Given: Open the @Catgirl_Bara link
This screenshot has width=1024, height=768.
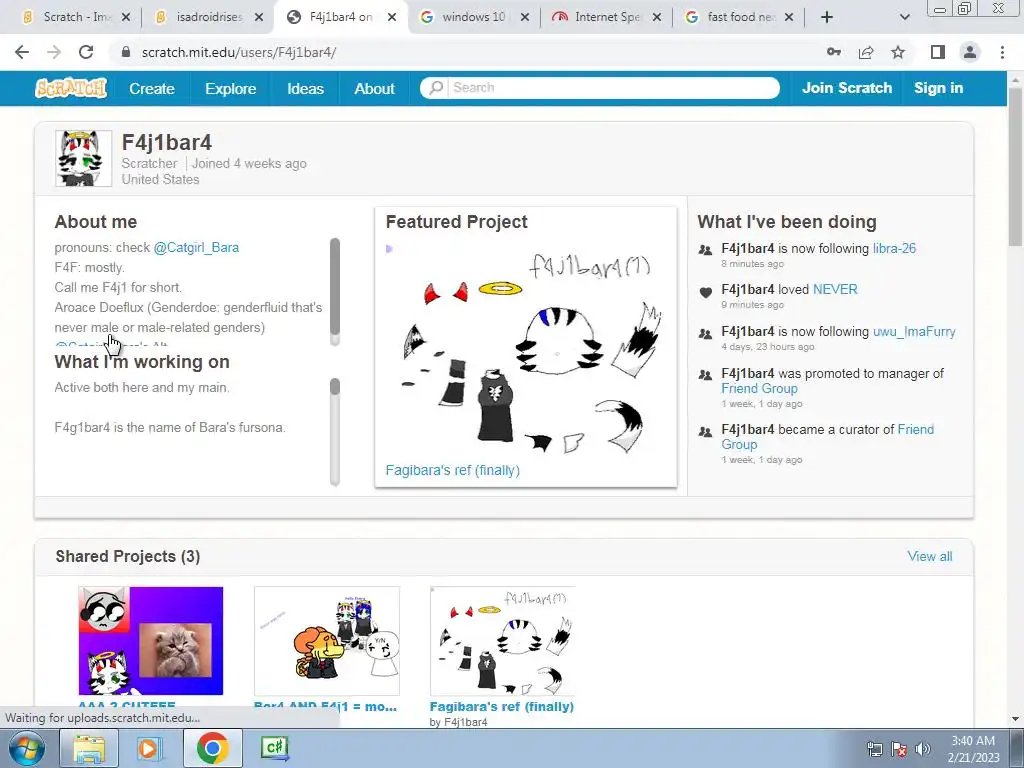Looking at the screenshot, I should [196, 248].
